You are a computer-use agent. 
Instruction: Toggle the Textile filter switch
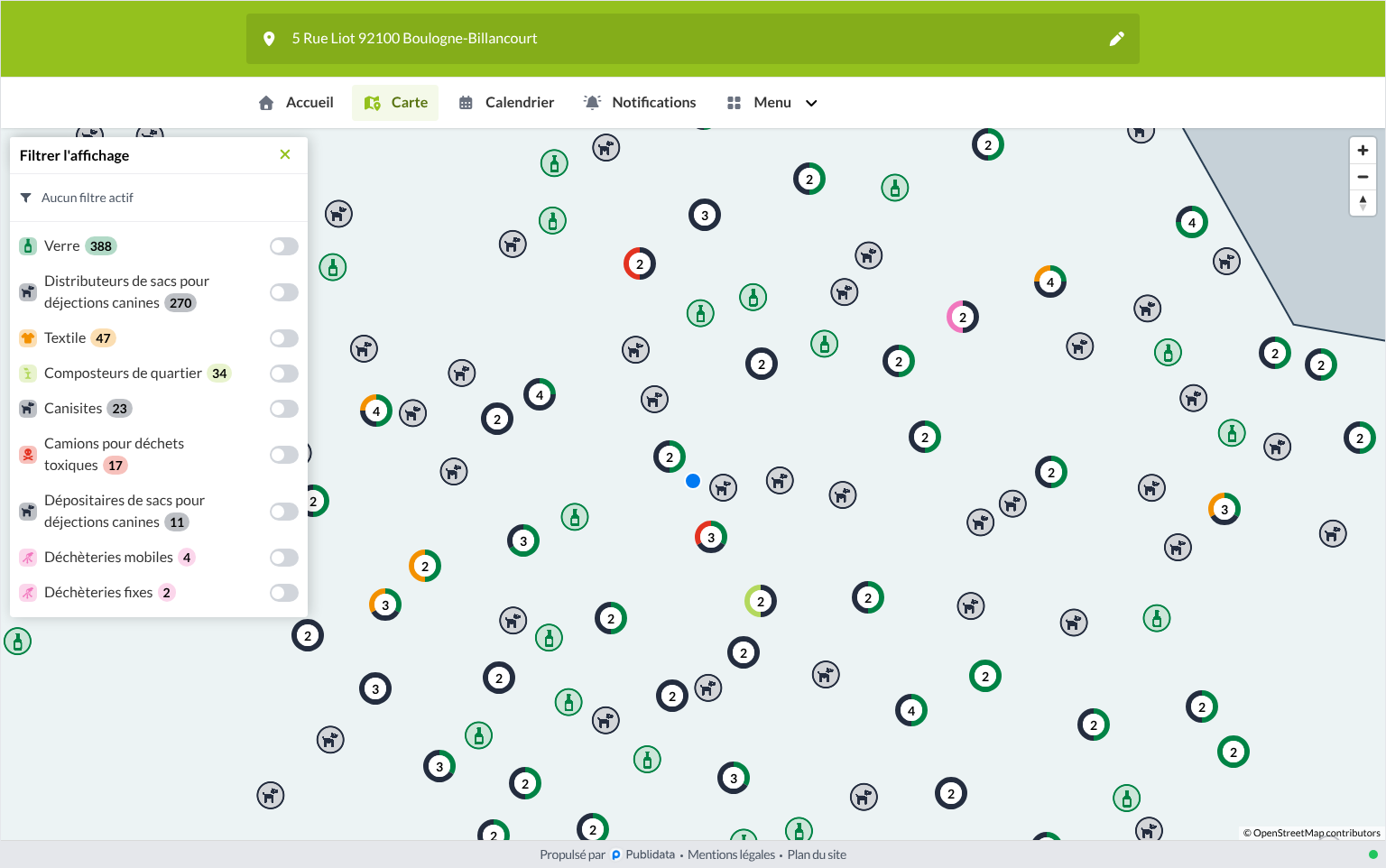[x=284, y=338]
